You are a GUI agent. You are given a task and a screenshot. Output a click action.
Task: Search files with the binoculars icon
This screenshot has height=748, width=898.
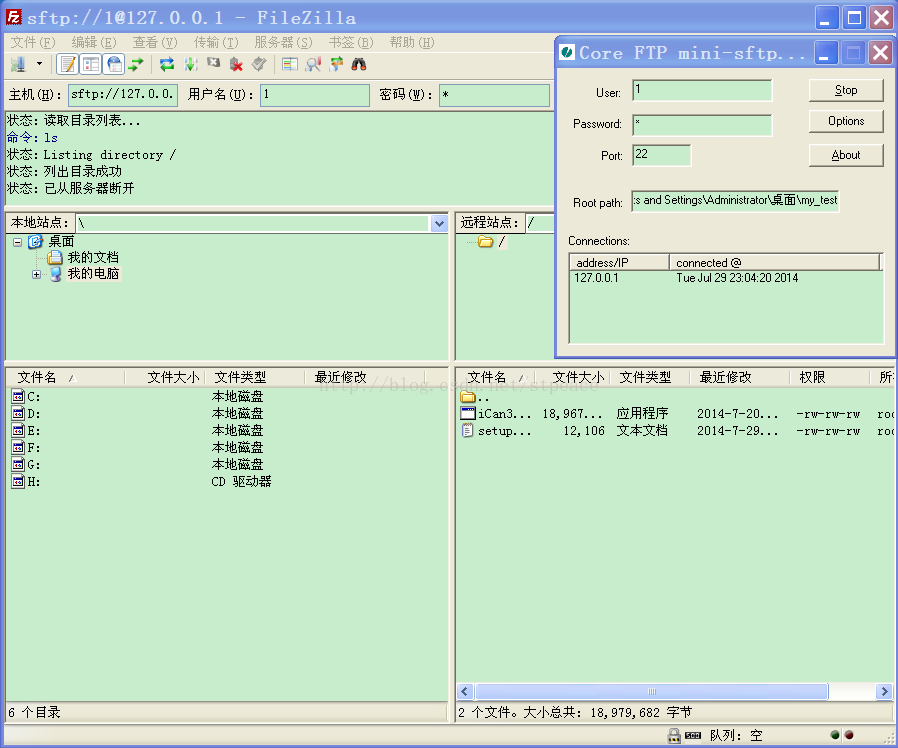click(359, 64)
